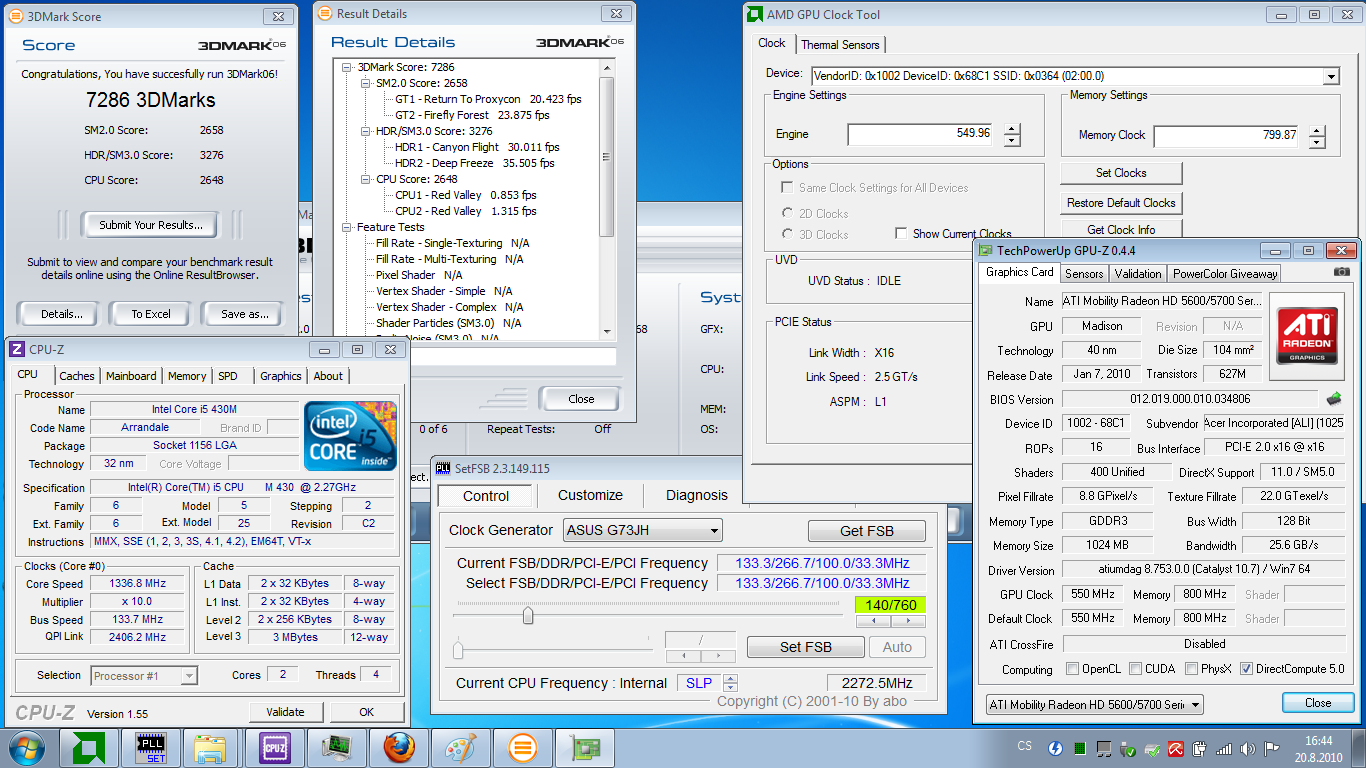This screenshot has width=1366, height=768.
Task: Toggle Same Clock Settings for All Devices
Action: click(787, 188)
